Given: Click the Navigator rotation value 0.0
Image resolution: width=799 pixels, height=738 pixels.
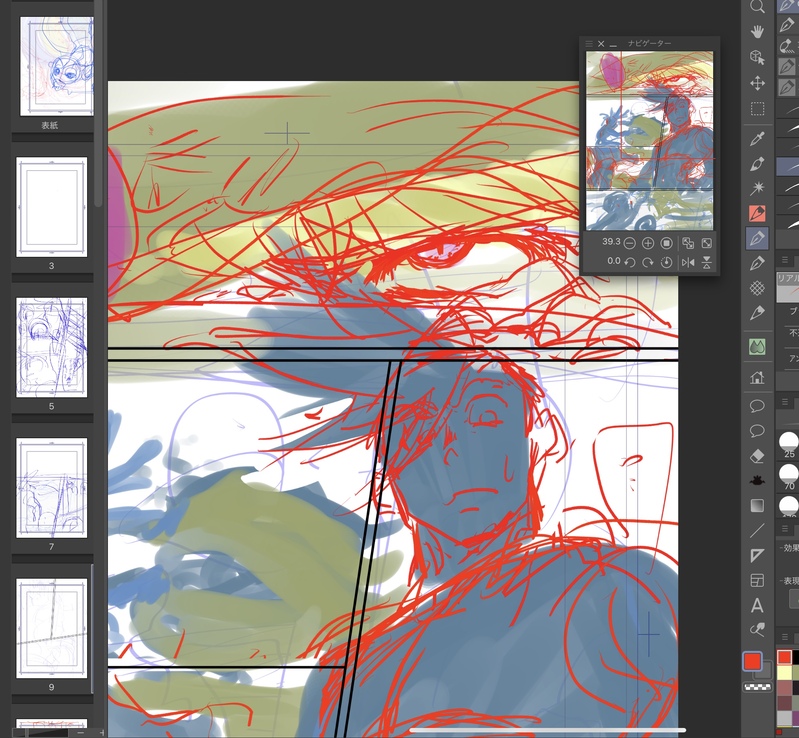Looking at the screenshot, I should (x=614, y=261).
